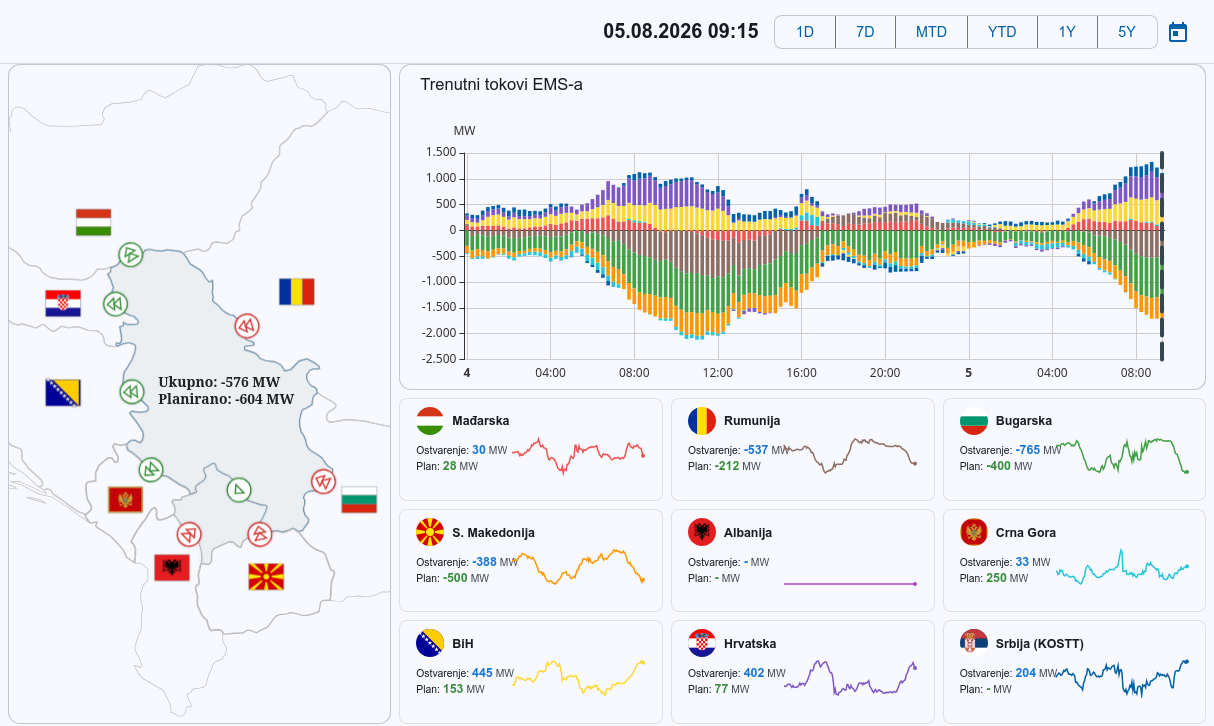Image resolution: width=1214 pixels, height=726 pixels.
Task: Open the Rumunija flow card
Action: pyautogui.click(x=803, y=449)
